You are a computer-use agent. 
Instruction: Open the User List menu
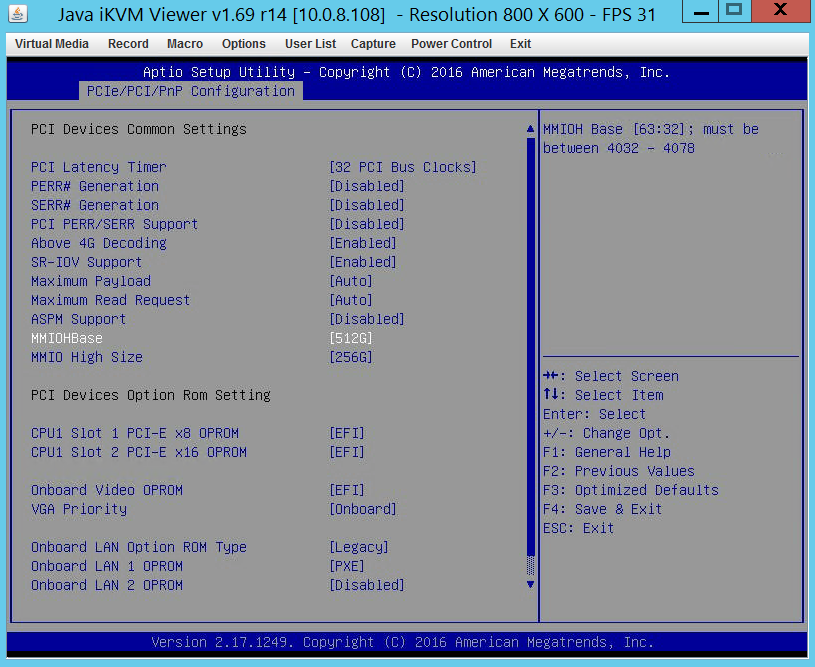click(310, 44)
